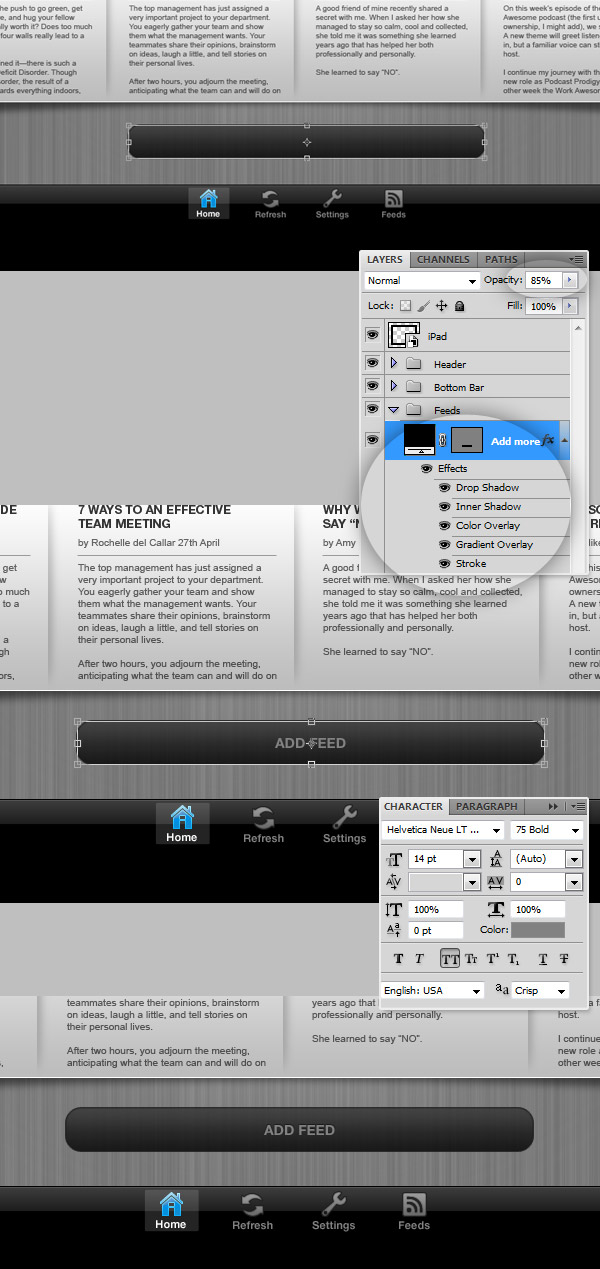Click the Fill 100% field
Screen dimensions: 600x1269
pyautogui.click(x=544, y=306)
